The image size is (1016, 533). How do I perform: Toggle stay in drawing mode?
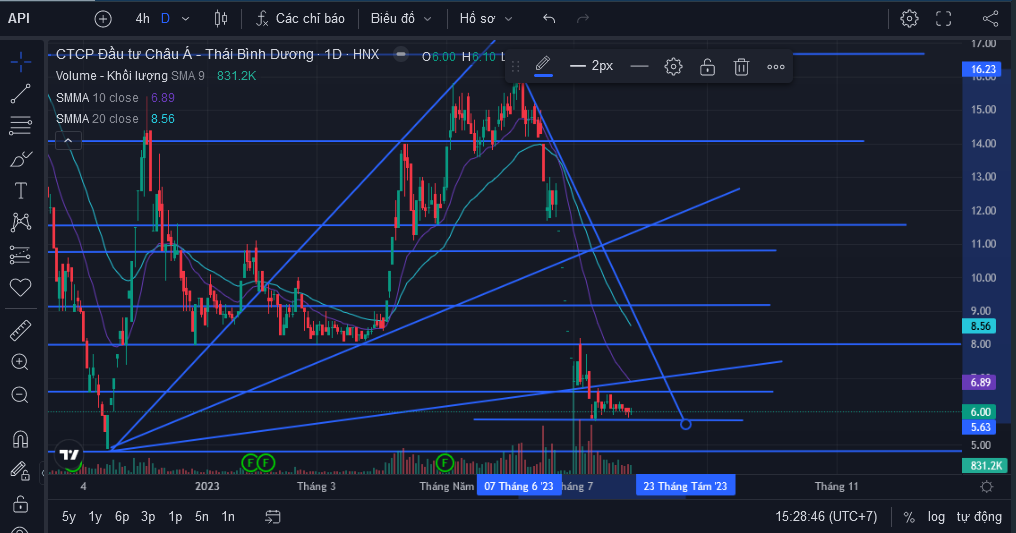tap(21, 471)
